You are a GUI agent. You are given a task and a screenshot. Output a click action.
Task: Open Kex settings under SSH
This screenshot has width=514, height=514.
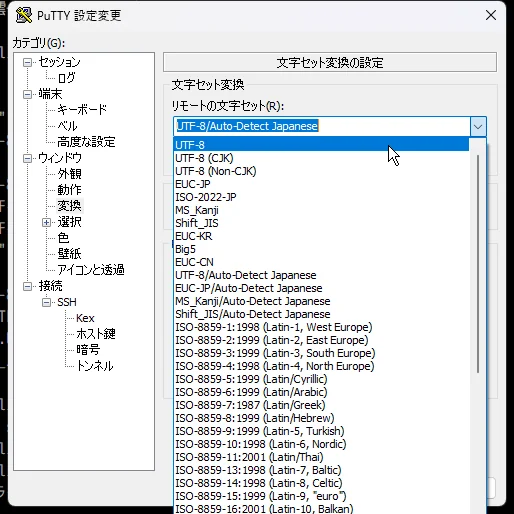click(x=85, y=318)
